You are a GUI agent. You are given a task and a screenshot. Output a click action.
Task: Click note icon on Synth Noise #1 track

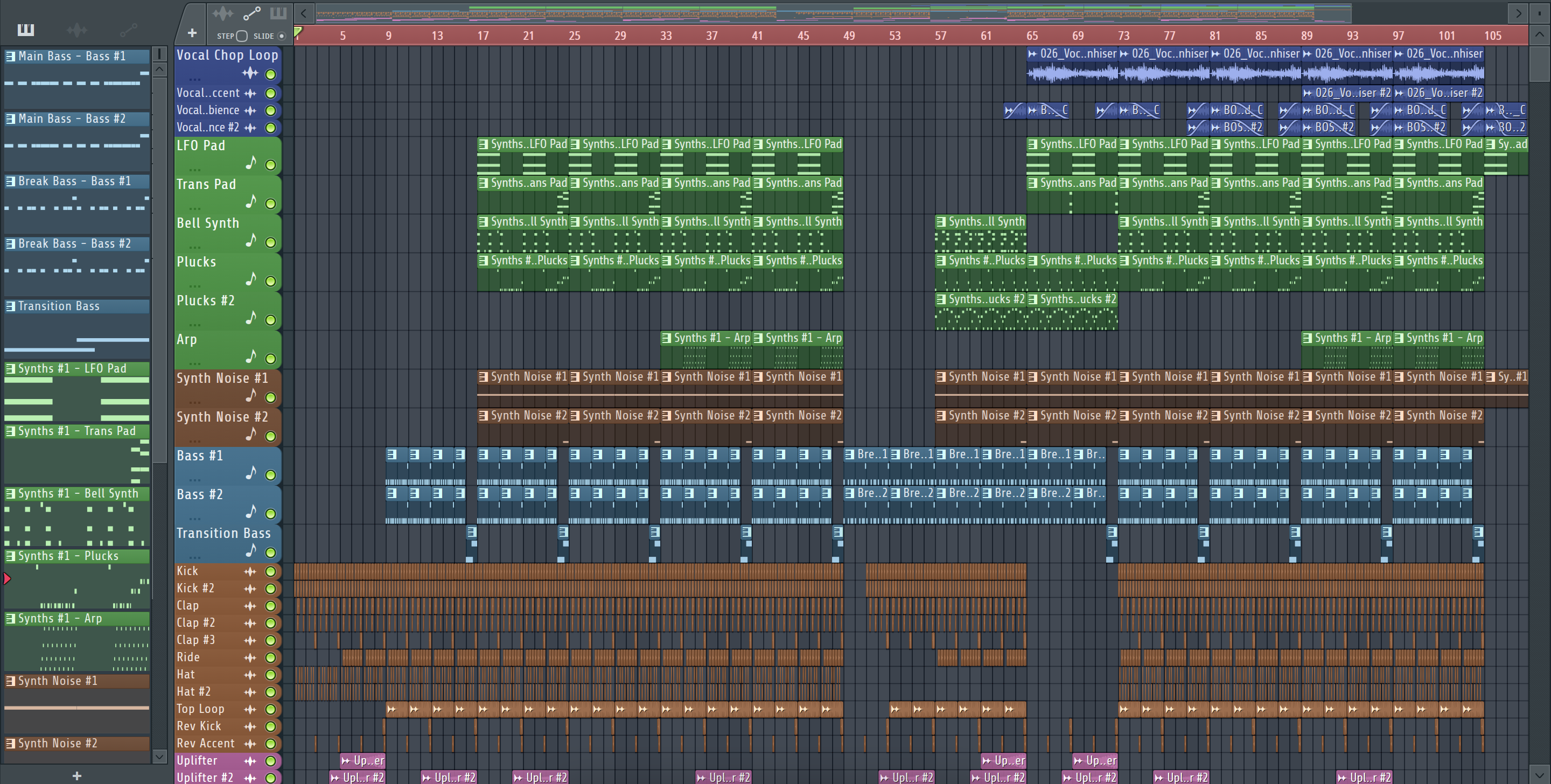pos(251,396)
